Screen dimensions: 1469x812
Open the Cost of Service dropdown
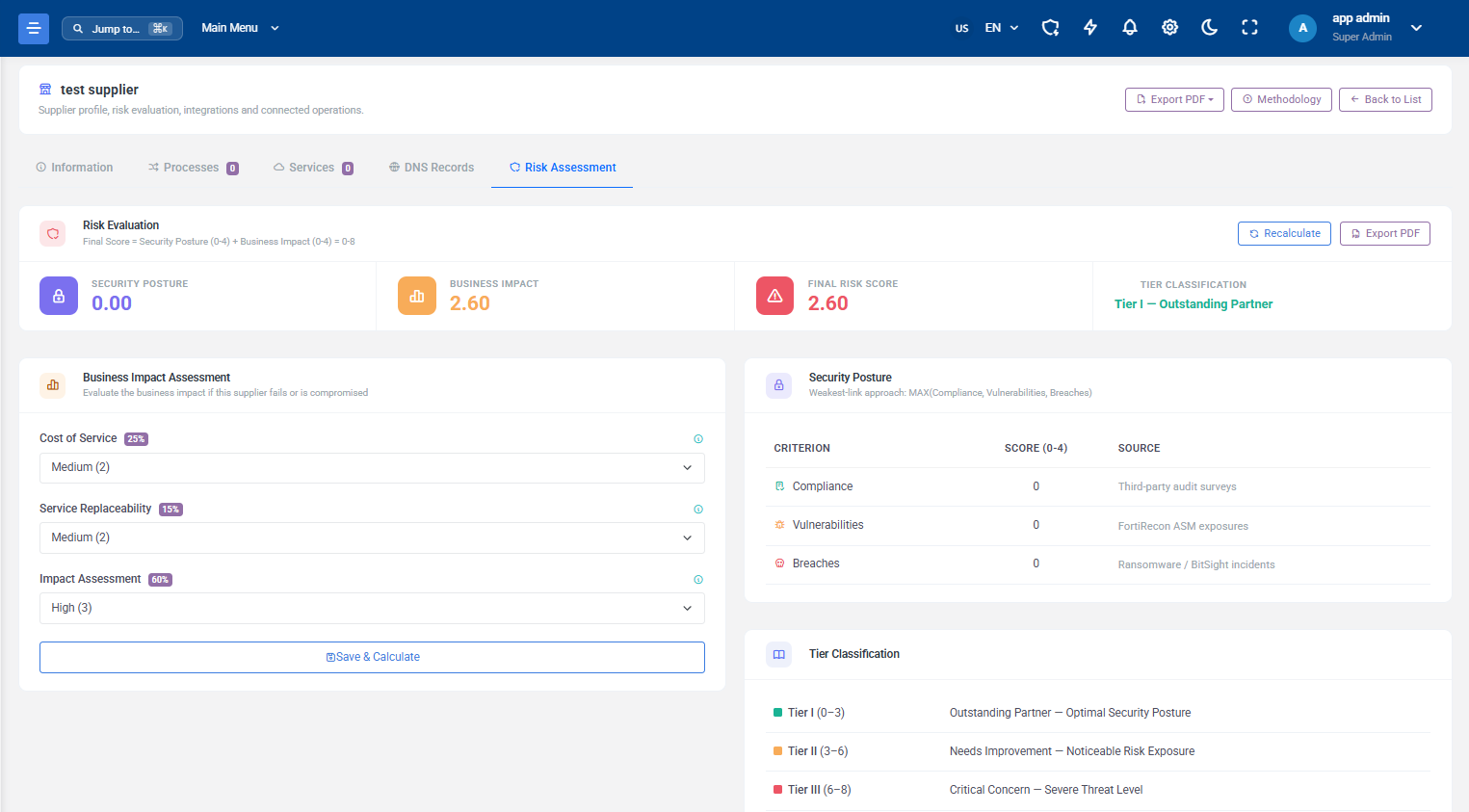pos(372,468)
